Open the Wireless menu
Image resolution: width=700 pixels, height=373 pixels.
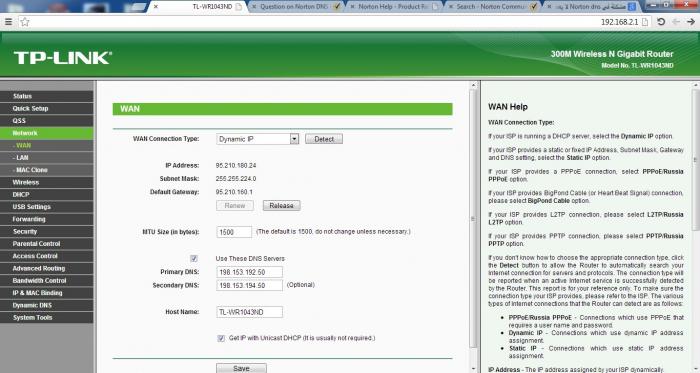coord(47,182)
